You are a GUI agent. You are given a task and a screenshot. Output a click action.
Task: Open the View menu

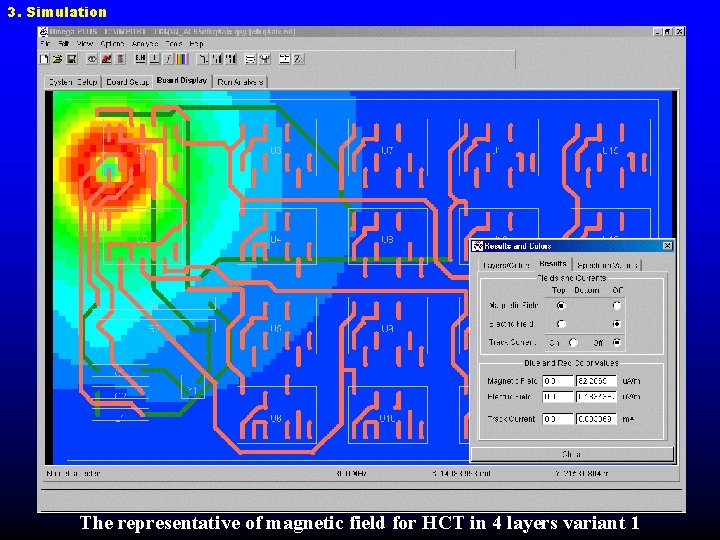(85, 44)
